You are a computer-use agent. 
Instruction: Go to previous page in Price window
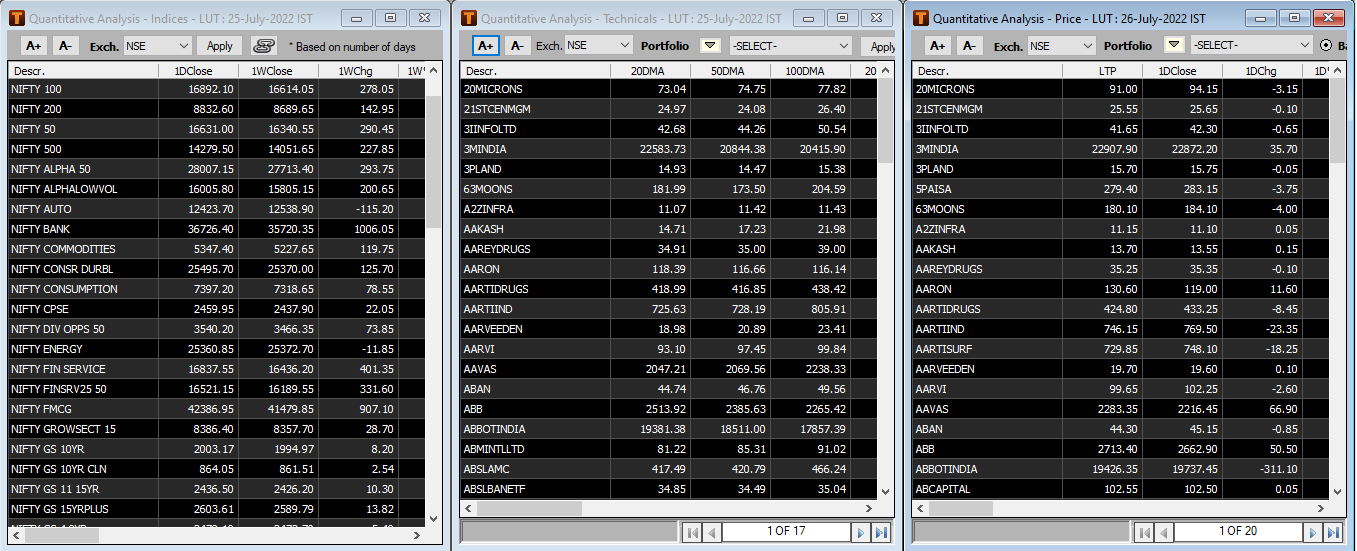click(x=1163, y=532)
